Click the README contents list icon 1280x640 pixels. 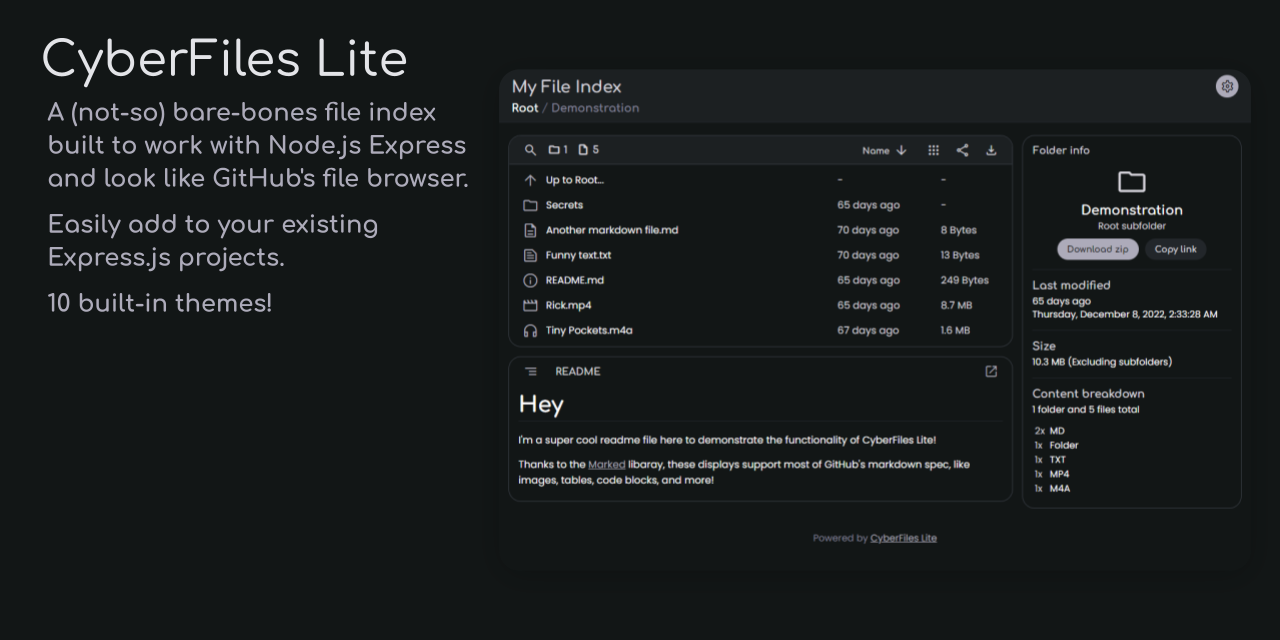tap(531, 371)
